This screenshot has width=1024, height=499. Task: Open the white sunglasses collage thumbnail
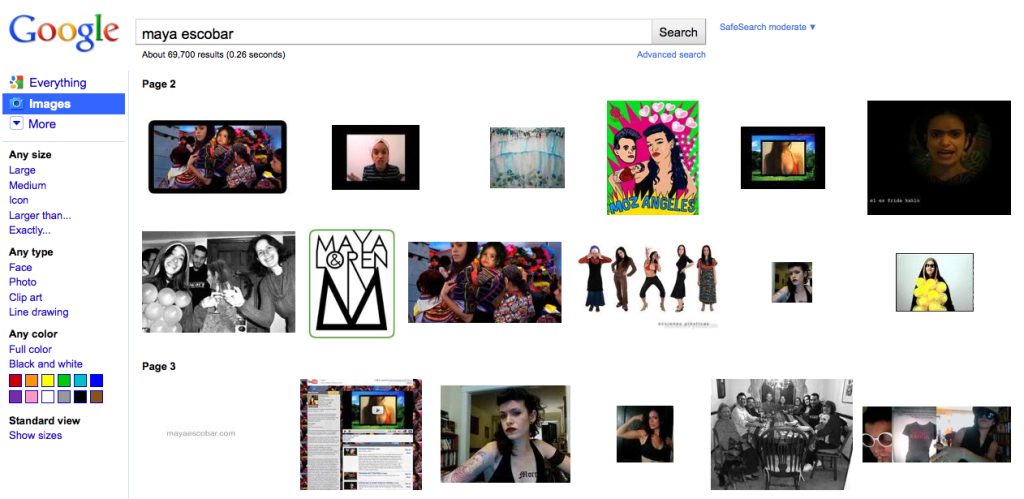(936, 434)
